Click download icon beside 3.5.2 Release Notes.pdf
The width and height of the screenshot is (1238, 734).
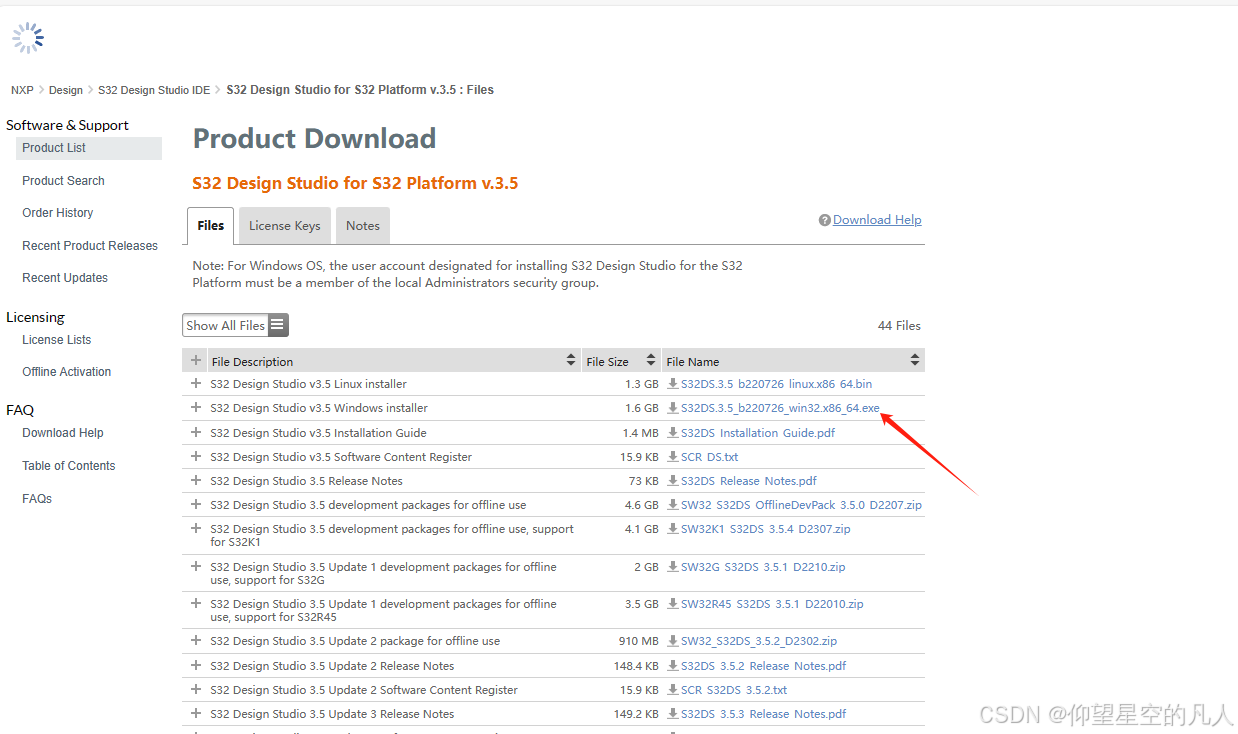[673, 666]
